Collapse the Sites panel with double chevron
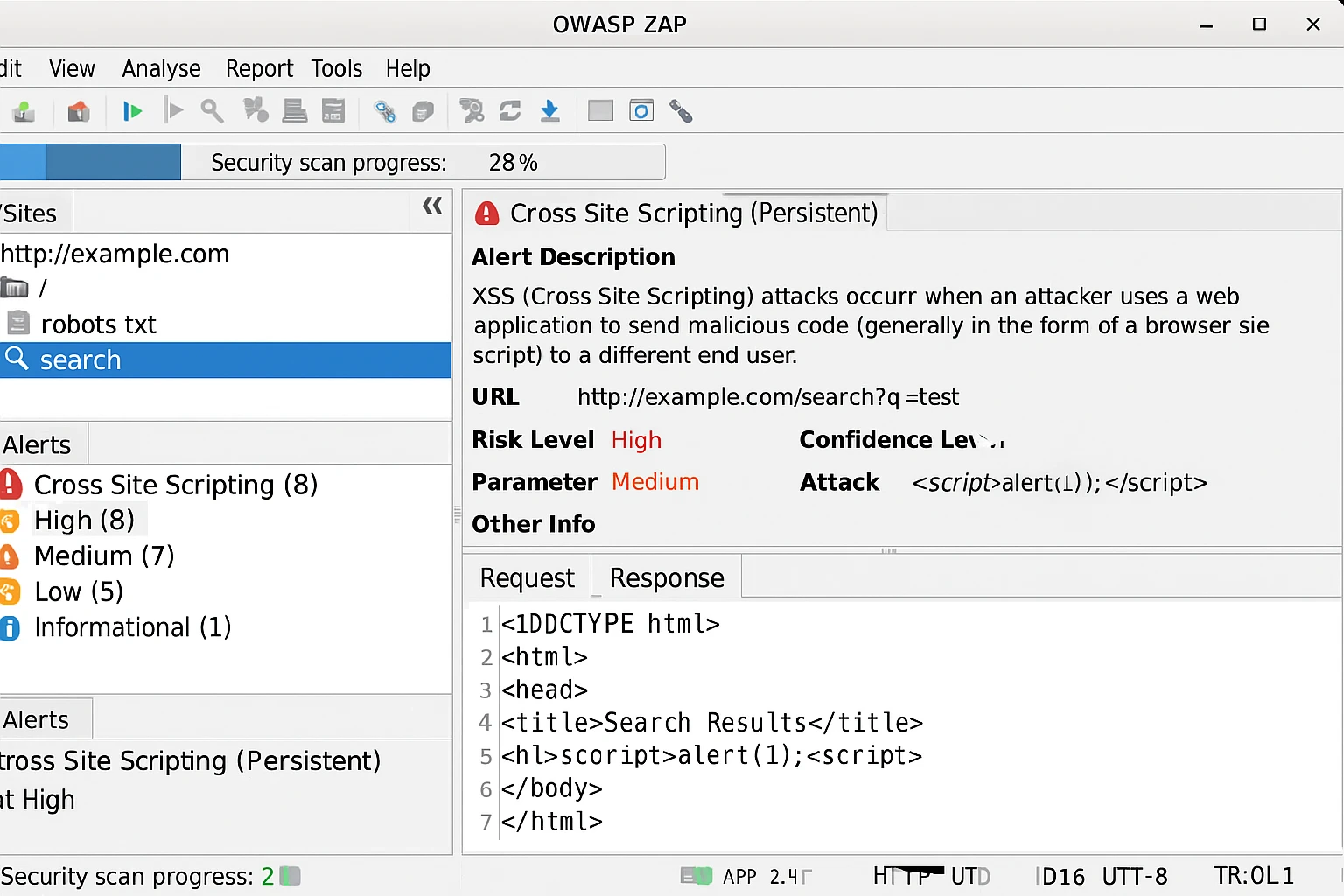This screenshot has width=1344, height=896. coord(432,206)
